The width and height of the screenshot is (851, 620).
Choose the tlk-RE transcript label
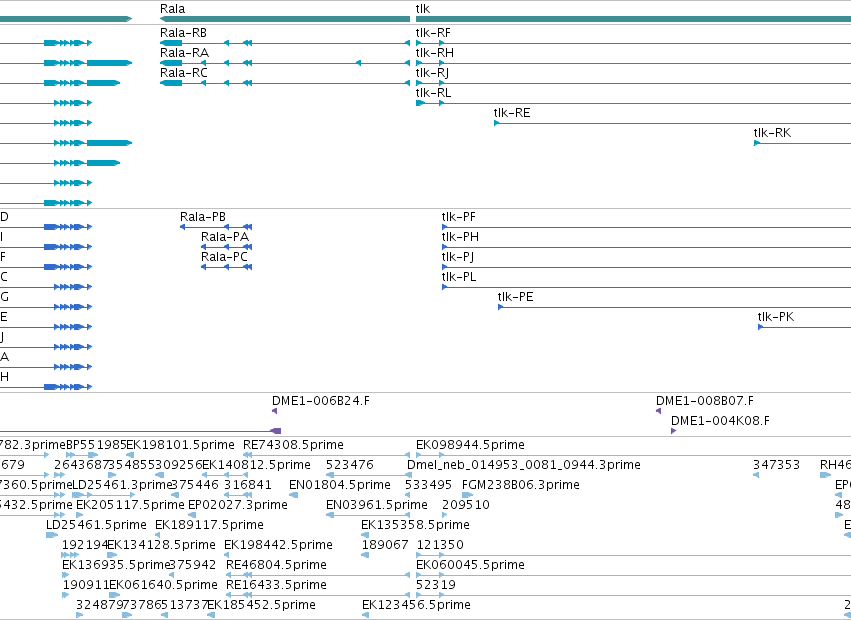(x=512, y=113)
